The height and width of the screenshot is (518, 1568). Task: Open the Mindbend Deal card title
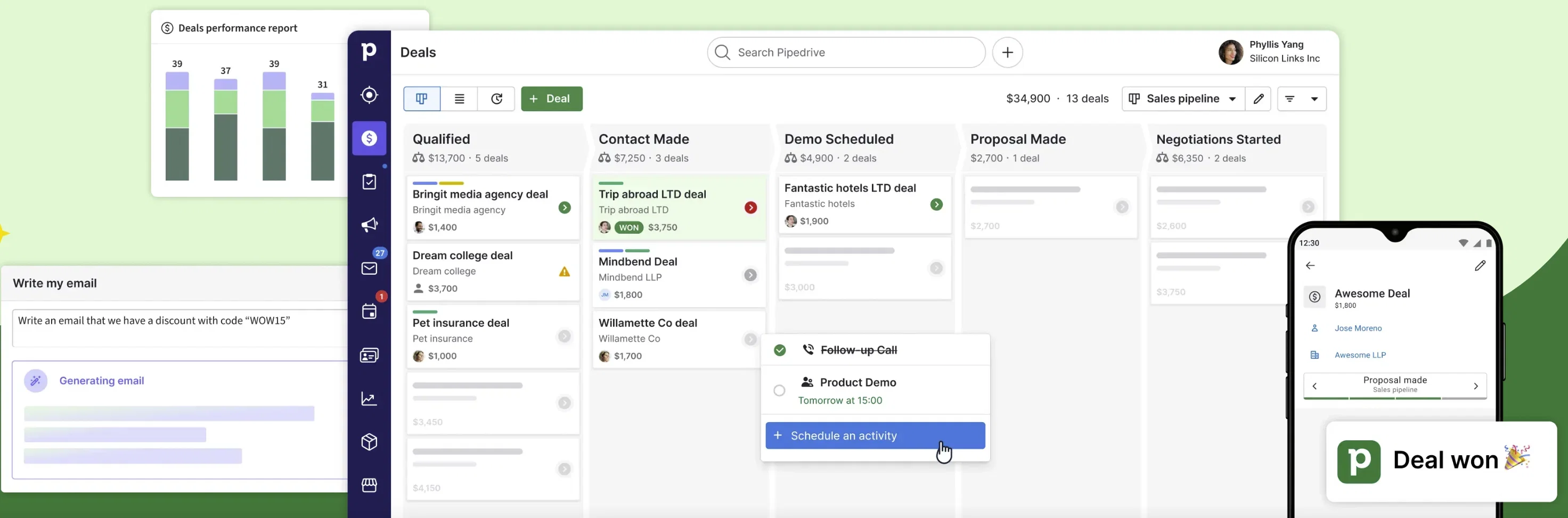tap(638, 262)
